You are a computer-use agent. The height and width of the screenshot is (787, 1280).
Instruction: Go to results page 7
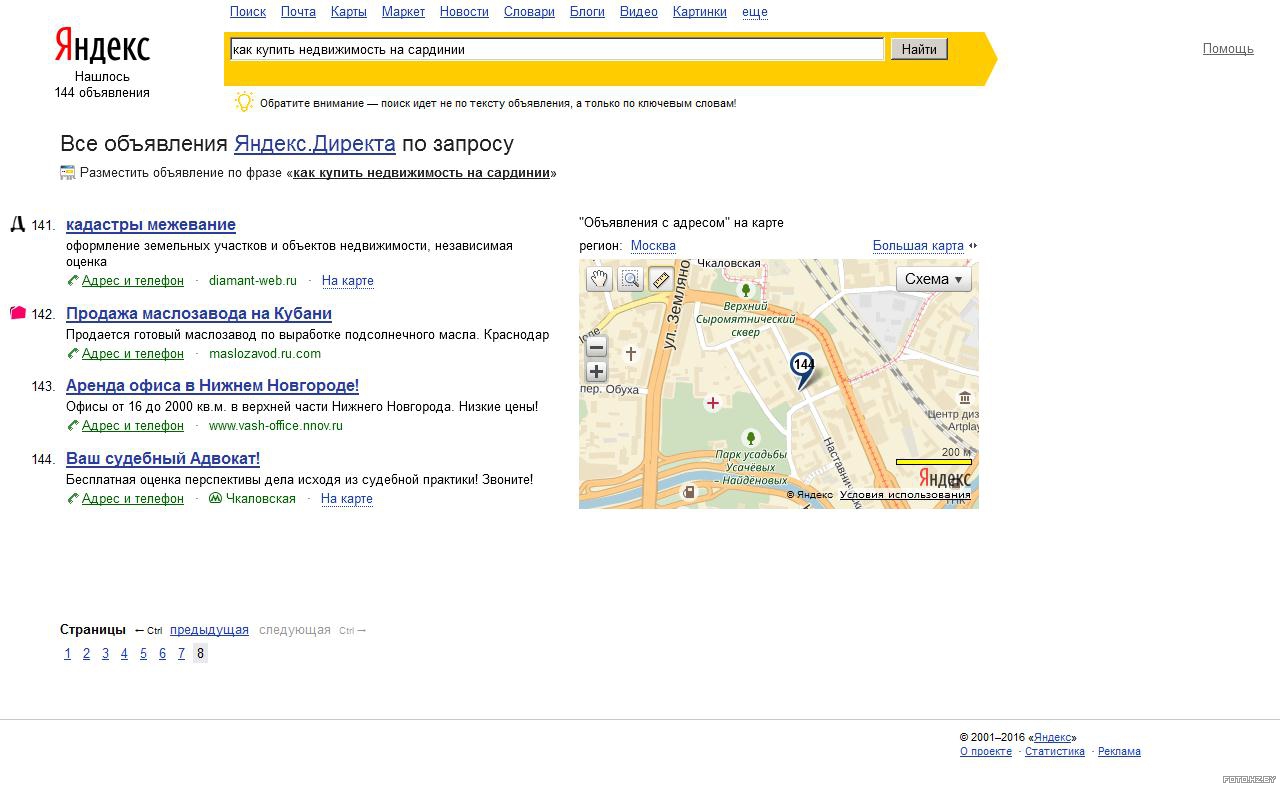coord(181,654)
